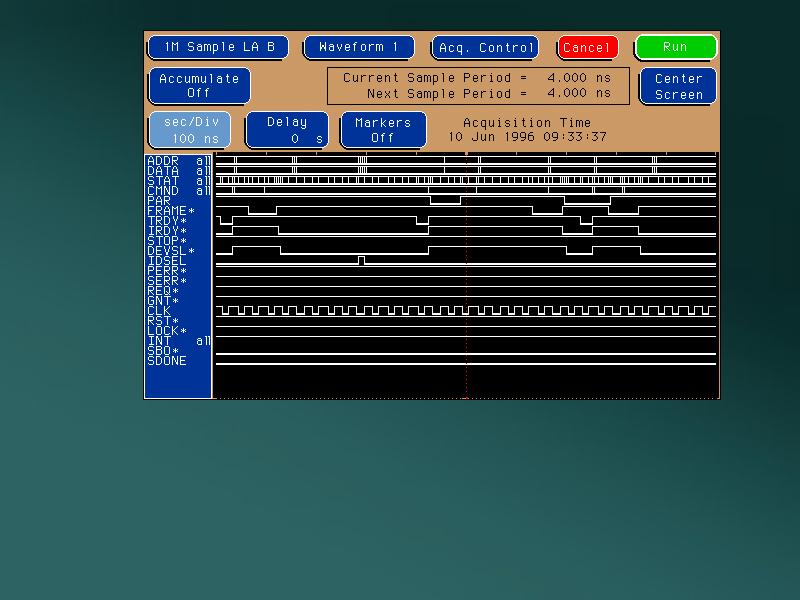Open the 1M Sample LA B menu
Image resolution: width=800 pixels, height=600 pixels.
click(218, 47)
